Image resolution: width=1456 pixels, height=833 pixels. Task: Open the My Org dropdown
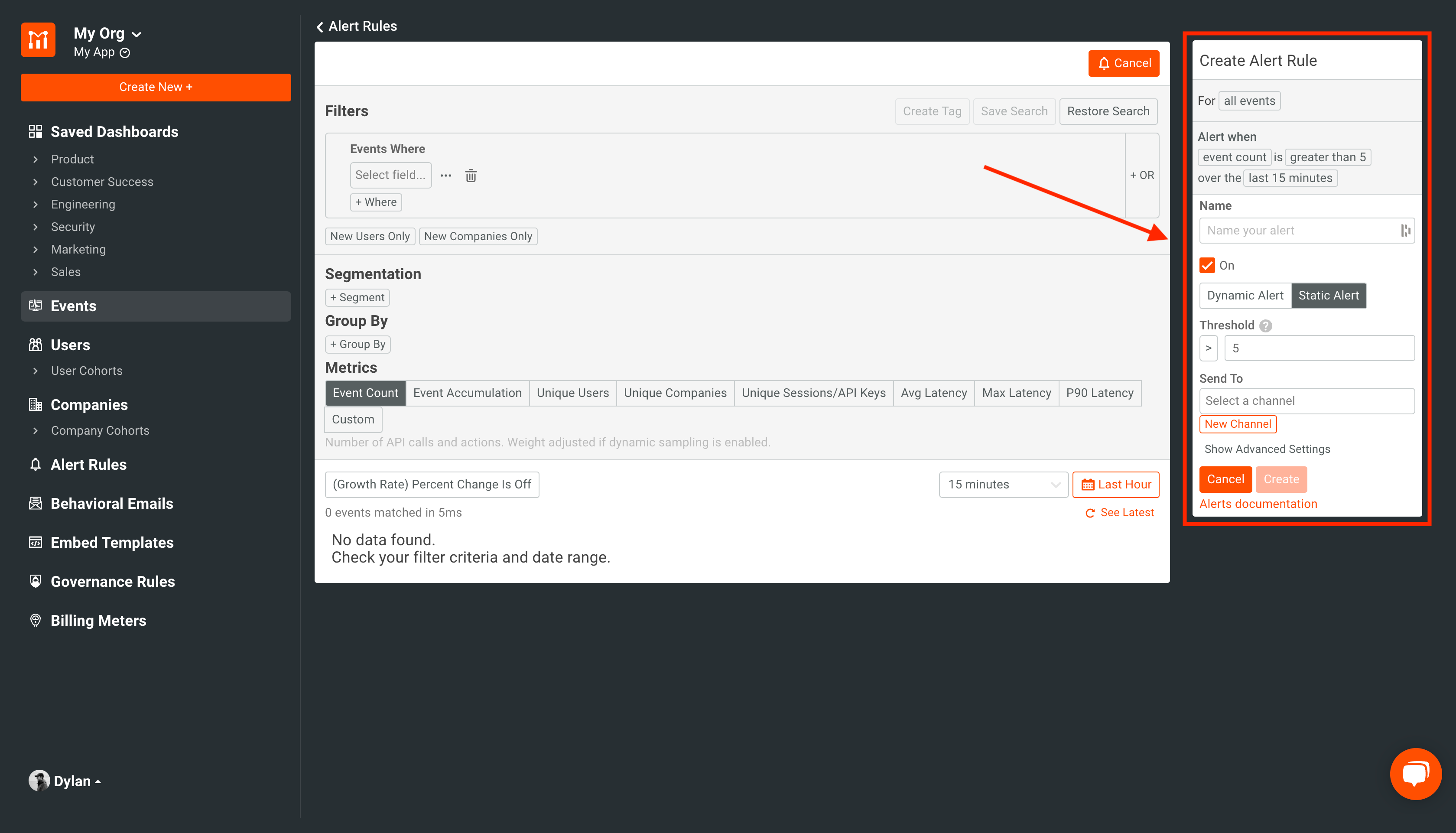tap(107, 33)
